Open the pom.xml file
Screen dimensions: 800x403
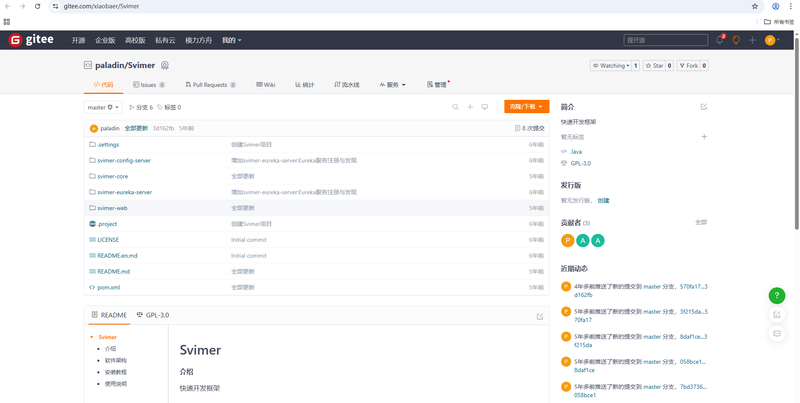109,288
